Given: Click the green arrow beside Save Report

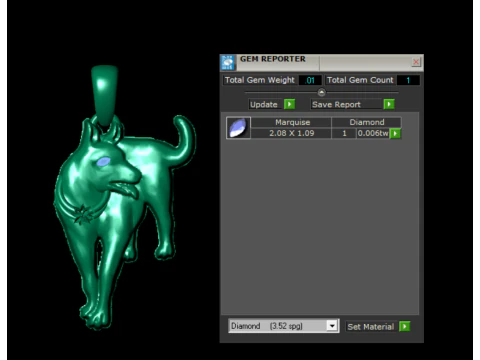Looking at the screenshot, I should (389, 104).
